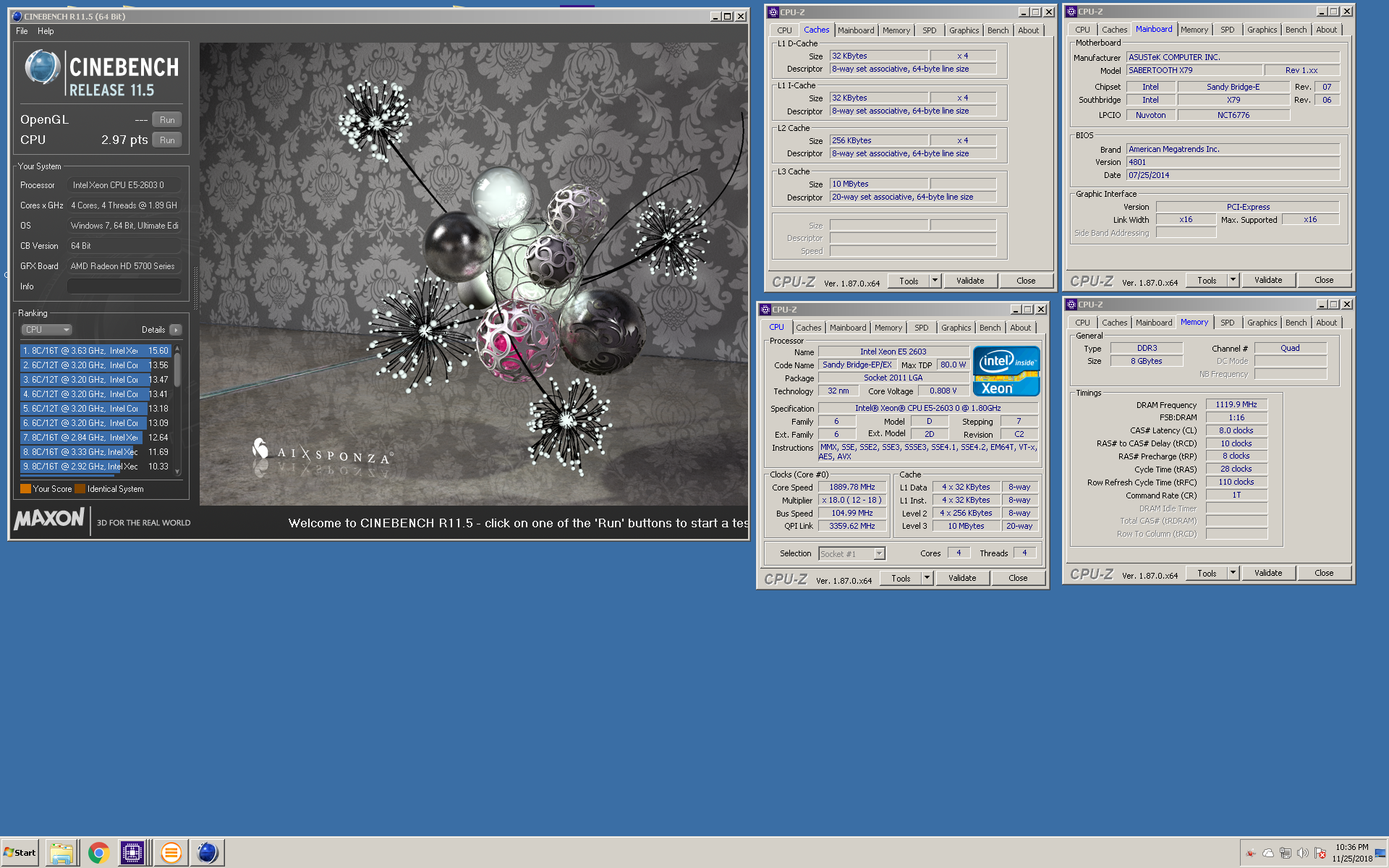Click the Cinebench render preview image
Screen dimensions: 1389x868
tap(473, 273)
